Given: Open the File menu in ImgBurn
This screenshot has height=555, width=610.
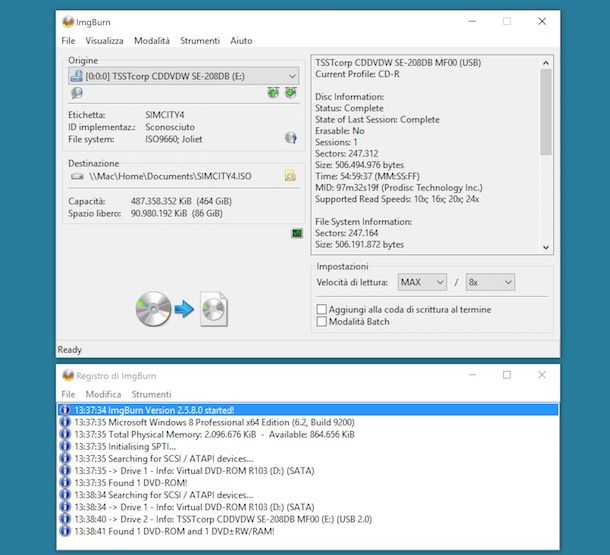Looking at the screenshot, I should point(68,40).
